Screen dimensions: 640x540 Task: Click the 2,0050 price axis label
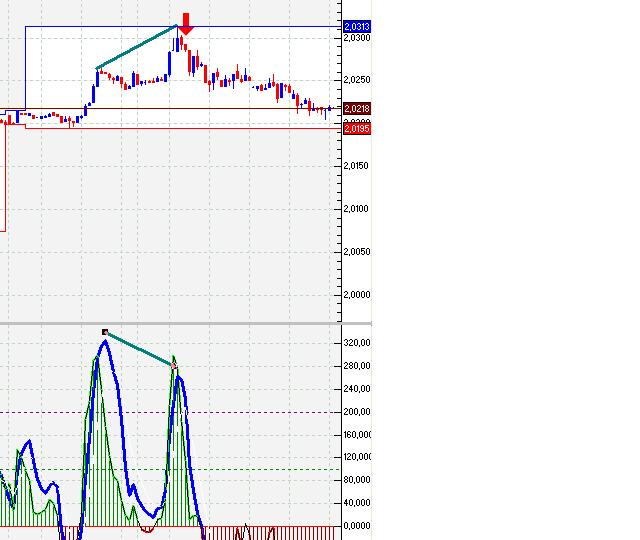click(357, 252)
